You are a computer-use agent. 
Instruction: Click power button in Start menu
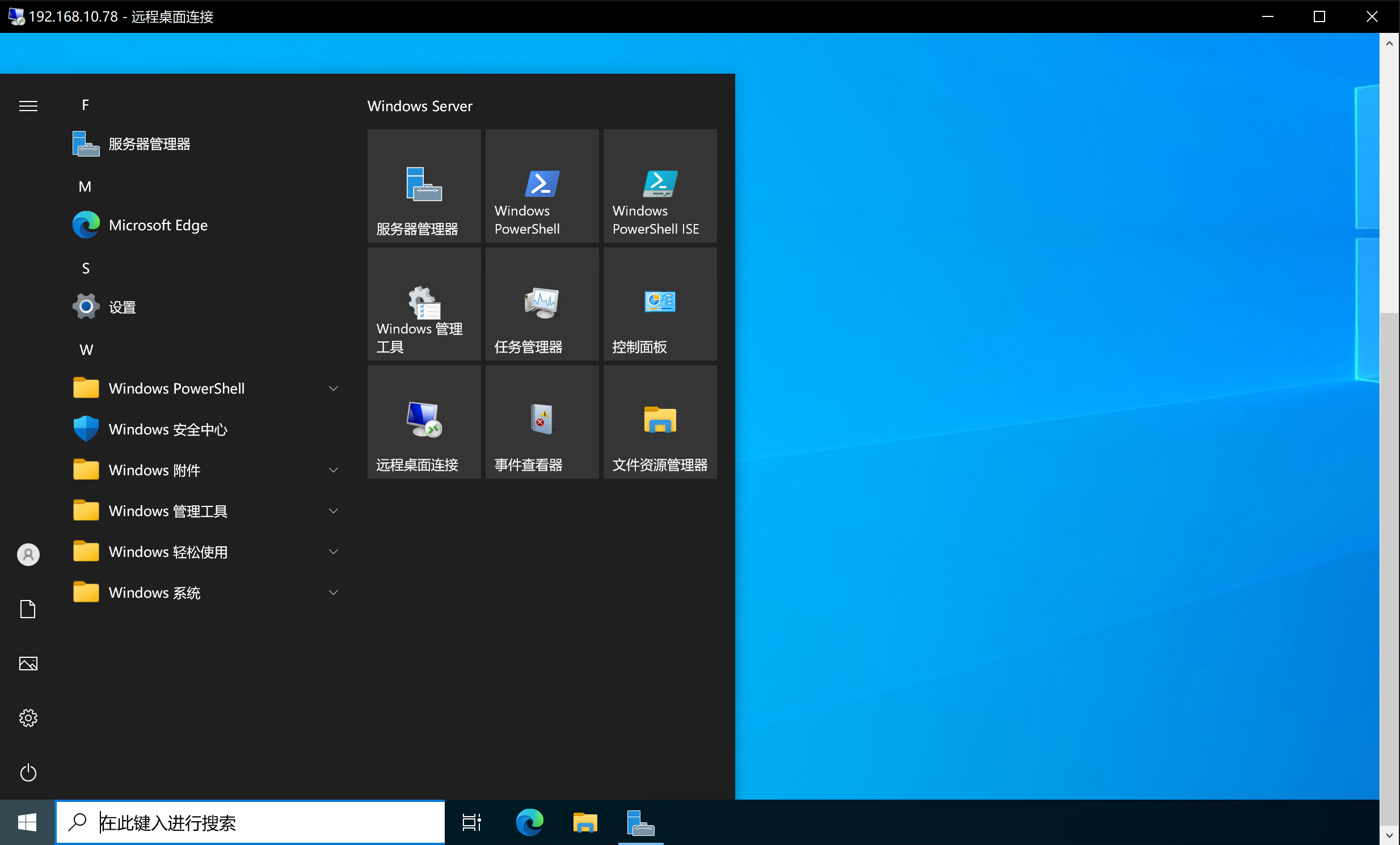coord(28,772)
